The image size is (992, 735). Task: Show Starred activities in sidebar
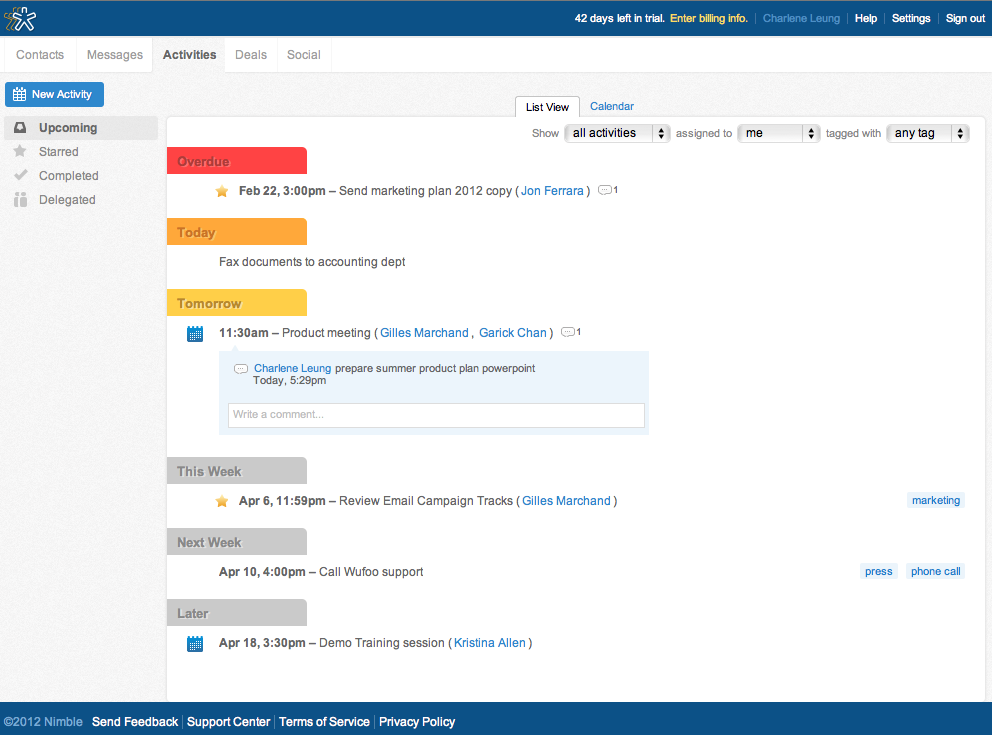pos(81,152)
